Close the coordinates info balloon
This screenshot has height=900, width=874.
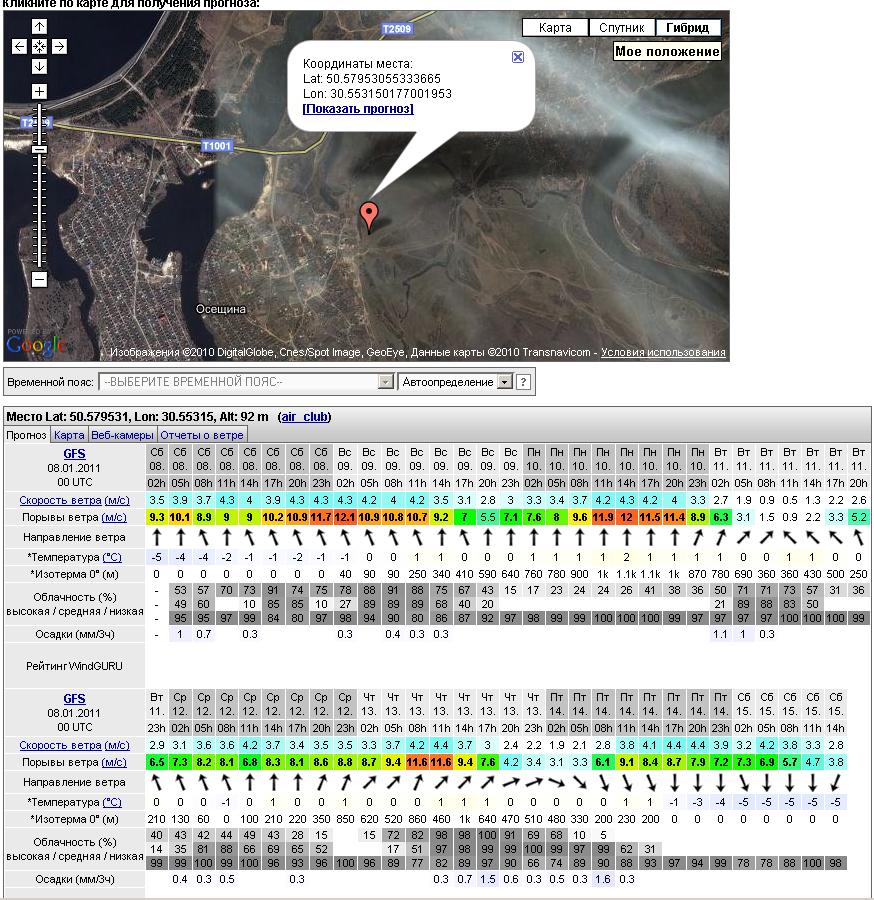[x=518, y=57]
